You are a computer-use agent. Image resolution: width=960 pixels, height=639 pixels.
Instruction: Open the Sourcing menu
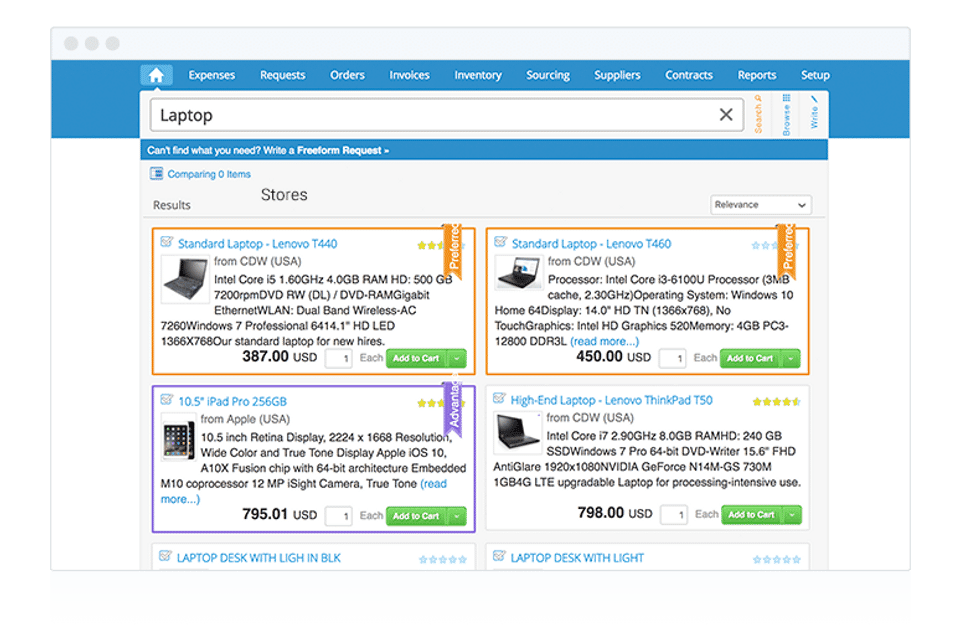548,75
